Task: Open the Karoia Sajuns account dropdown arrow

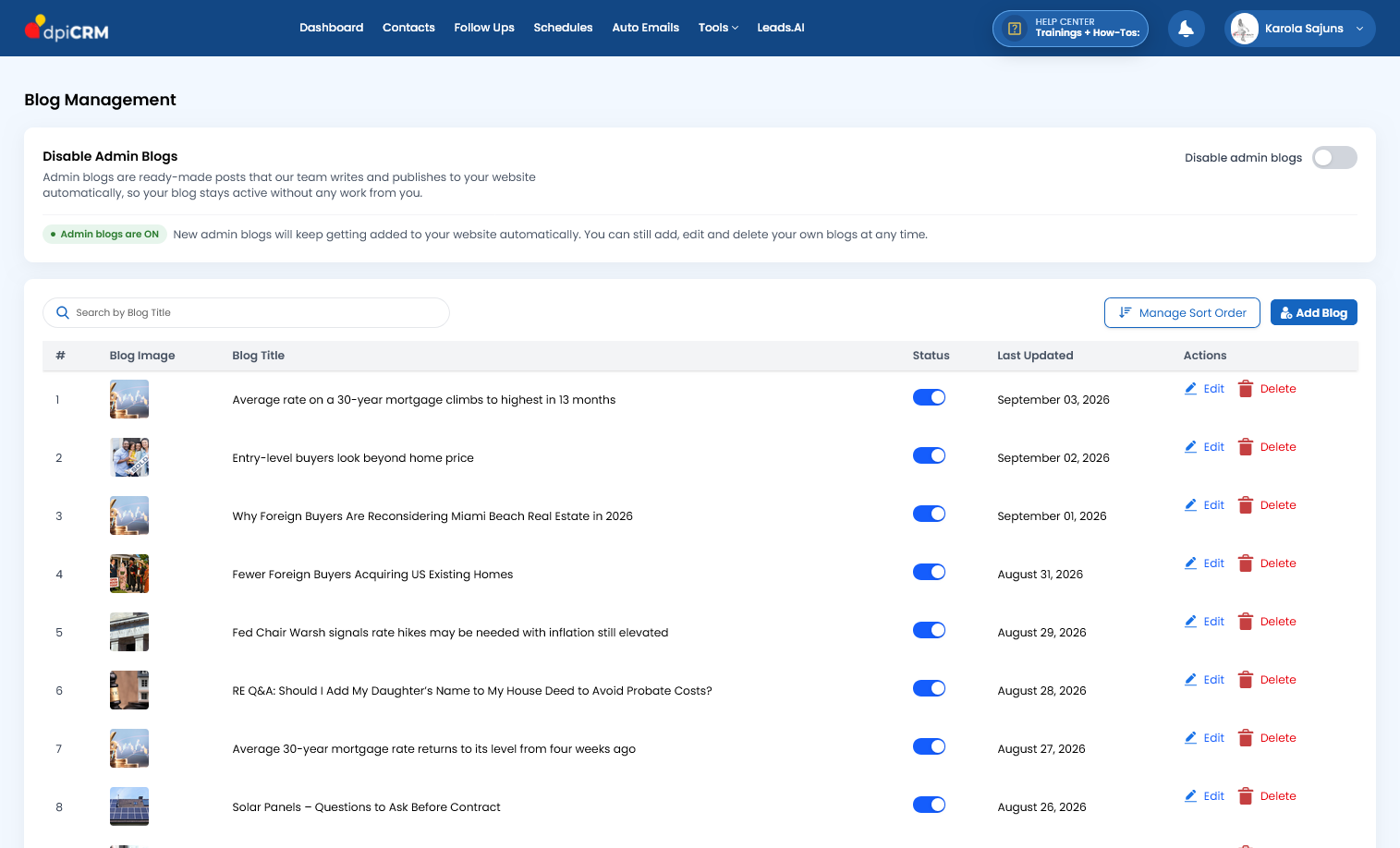Action: point(1359,29)
